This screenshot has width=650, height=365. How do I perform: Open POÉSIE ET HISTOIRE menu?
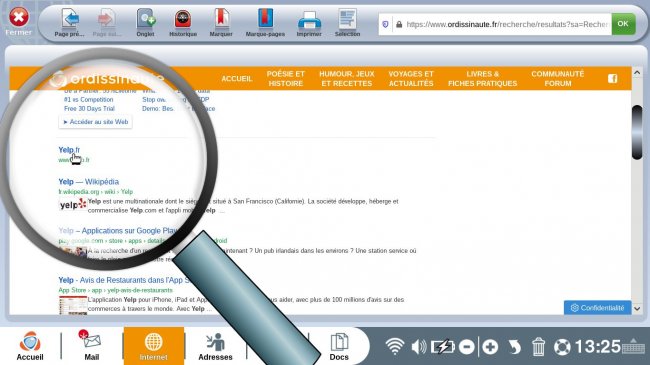tap(286, 78)
